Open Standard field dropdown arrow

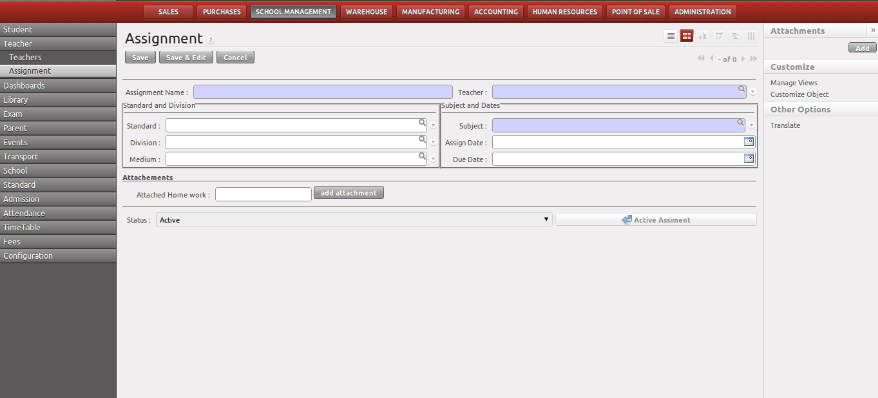(x=433, y=125)
